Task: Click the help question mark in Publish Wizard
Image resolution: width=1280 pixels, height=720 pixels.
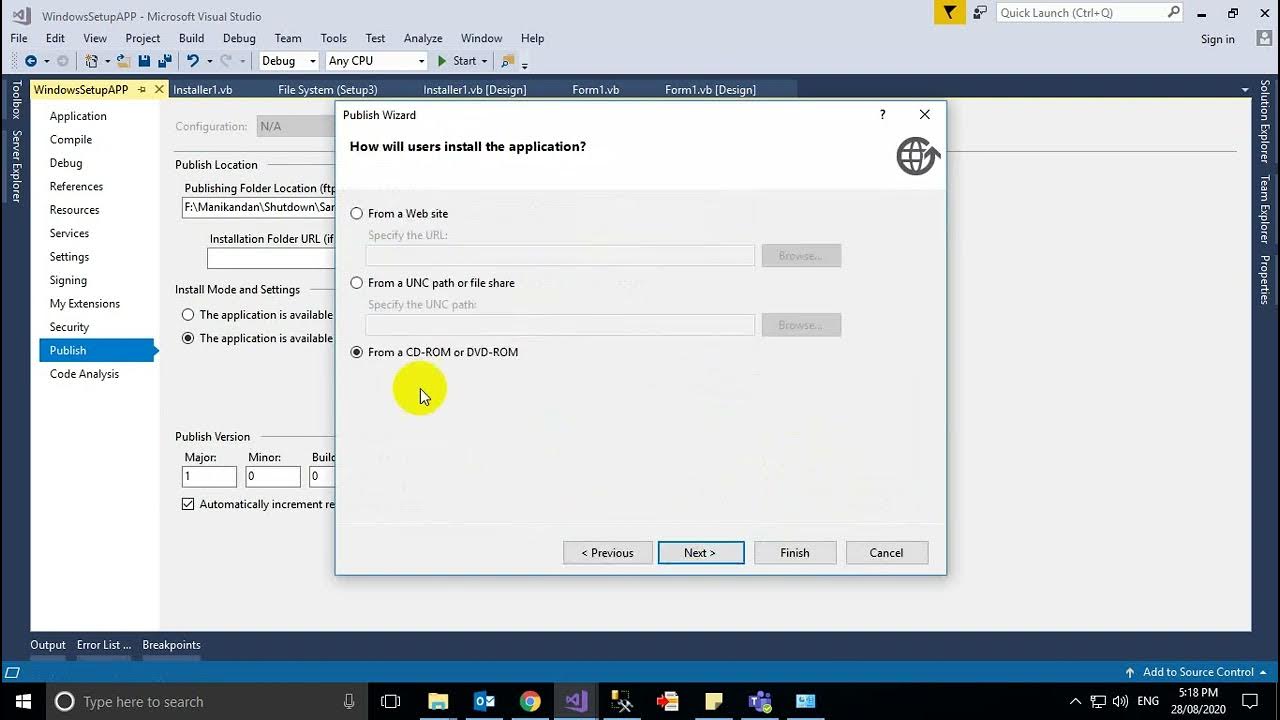Action: (x=882, y=115)
